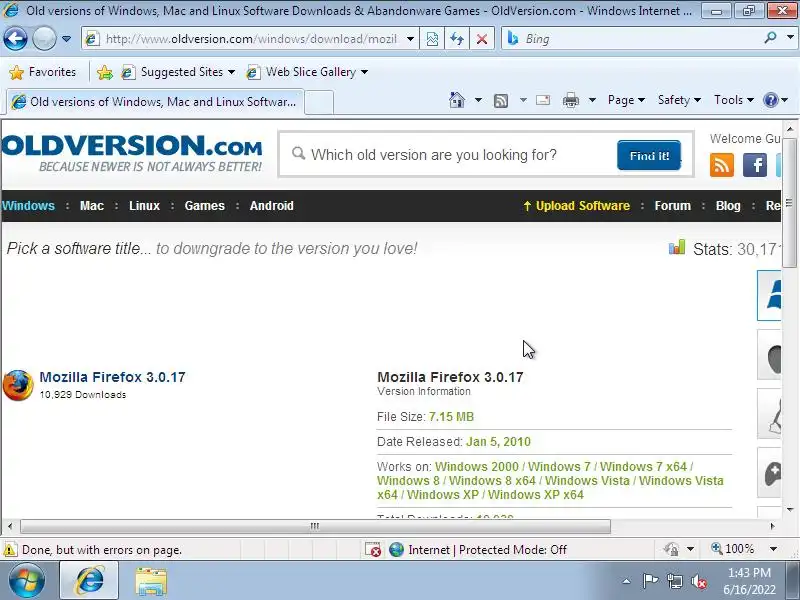
Task: Click Internet Protected Mode Off zone
Action: (x=478, y=549)
